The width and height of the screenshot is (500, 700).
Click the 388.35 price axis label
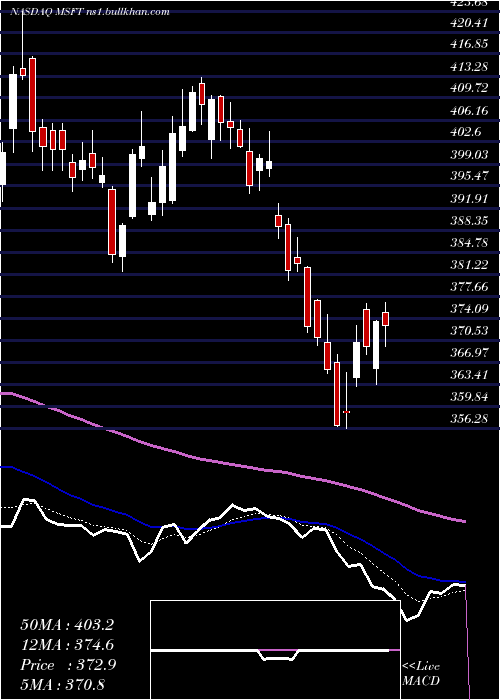tap(468, 221)
